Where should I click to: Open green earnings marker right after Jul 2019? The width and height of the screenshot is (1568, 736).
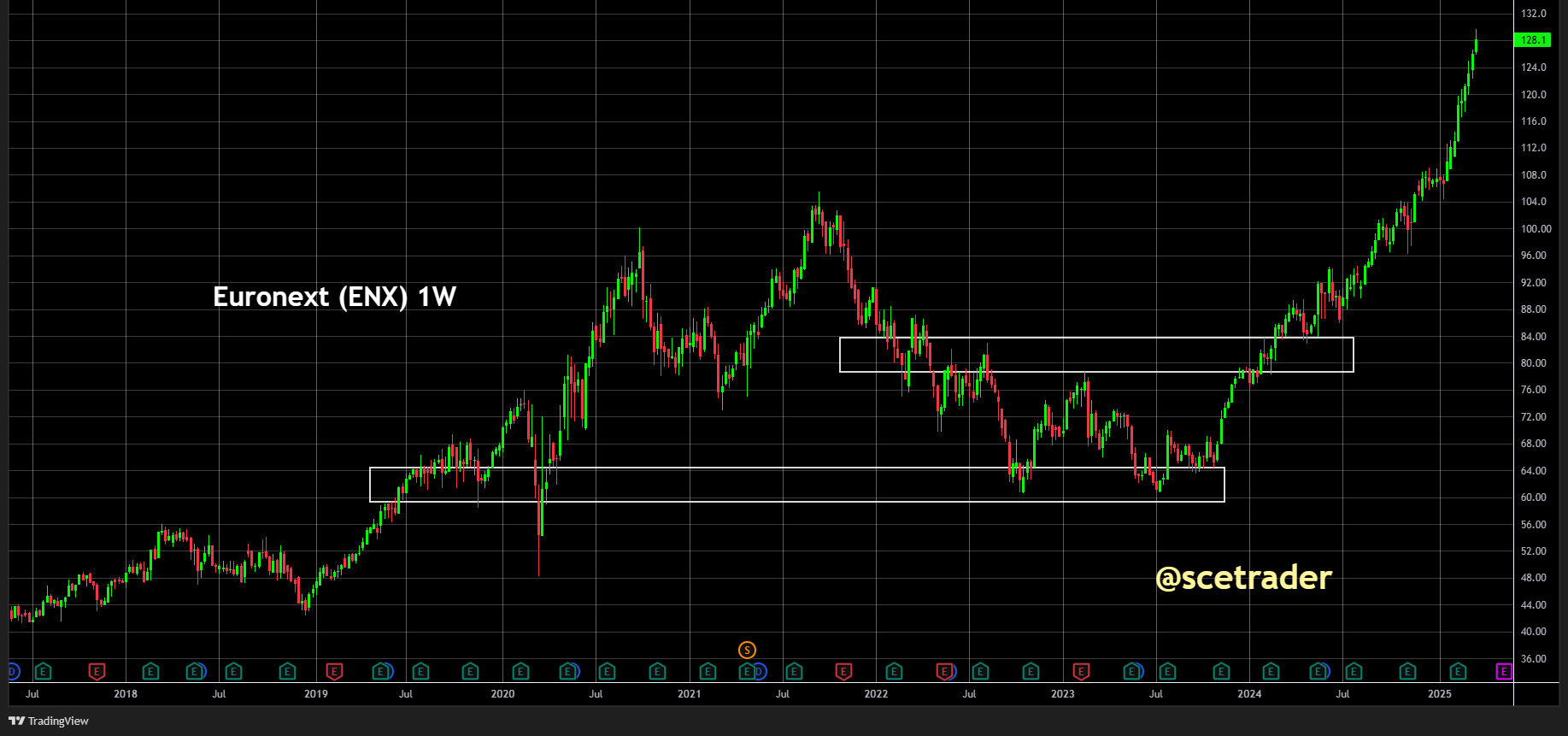(x=420, y=672)
